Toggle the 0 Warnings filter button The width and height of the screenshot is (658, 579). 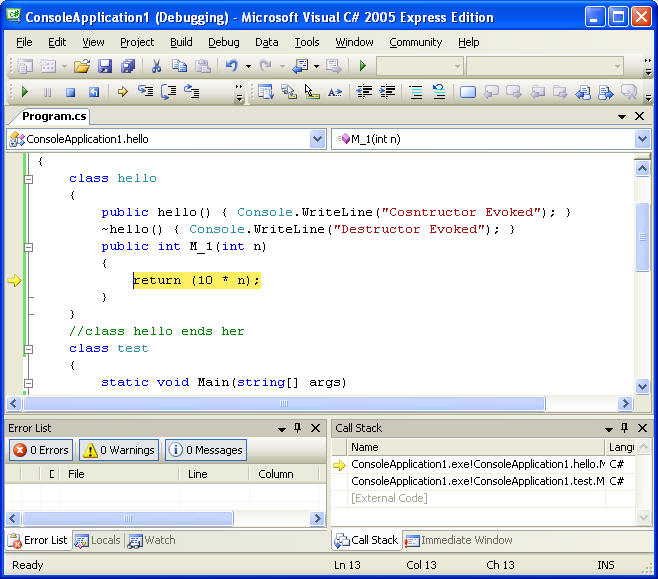click(x=119, y=450)
